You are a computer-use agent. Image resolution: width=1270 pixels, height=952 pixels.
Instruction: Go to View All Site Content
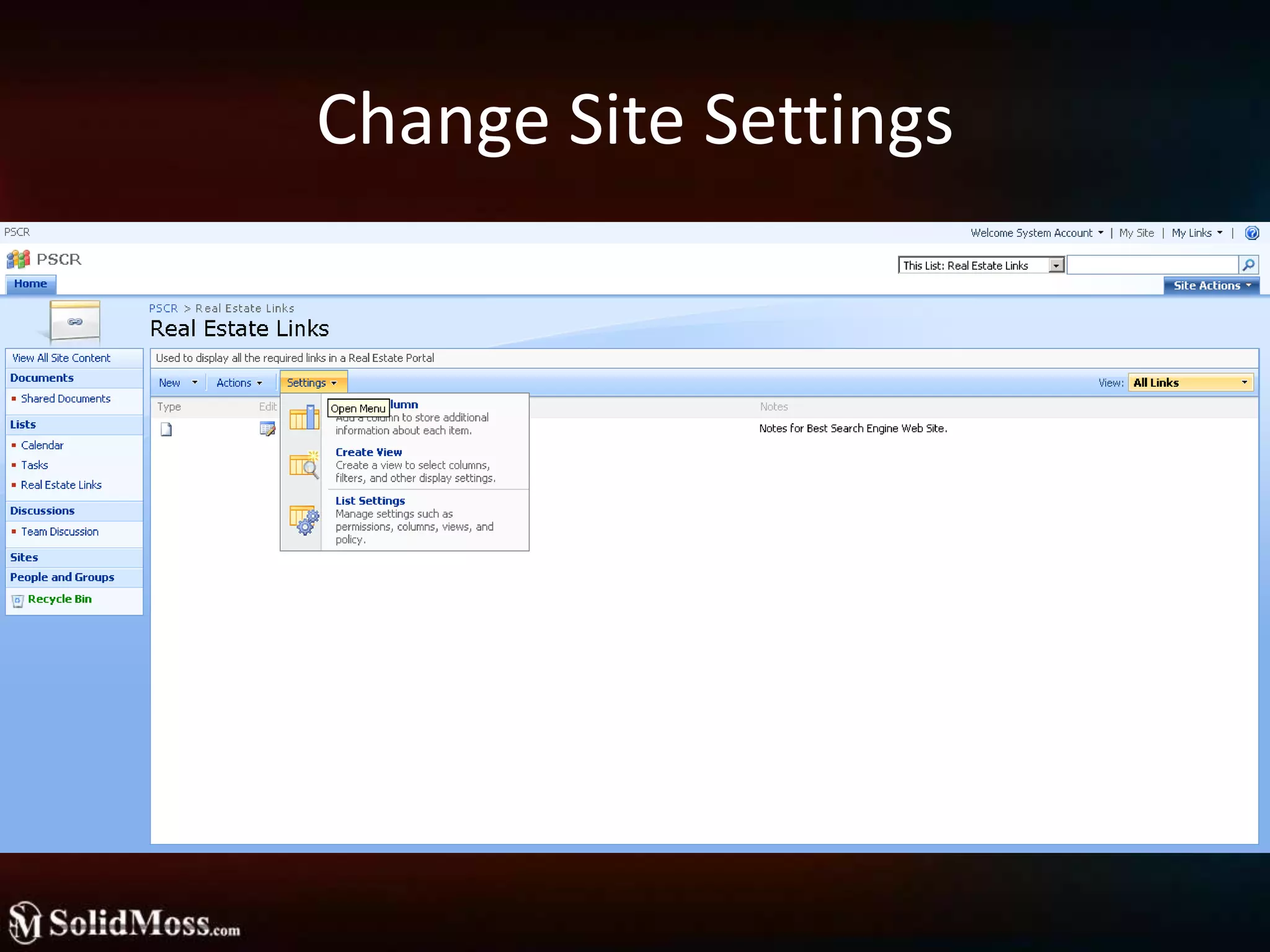click(61, 358)
